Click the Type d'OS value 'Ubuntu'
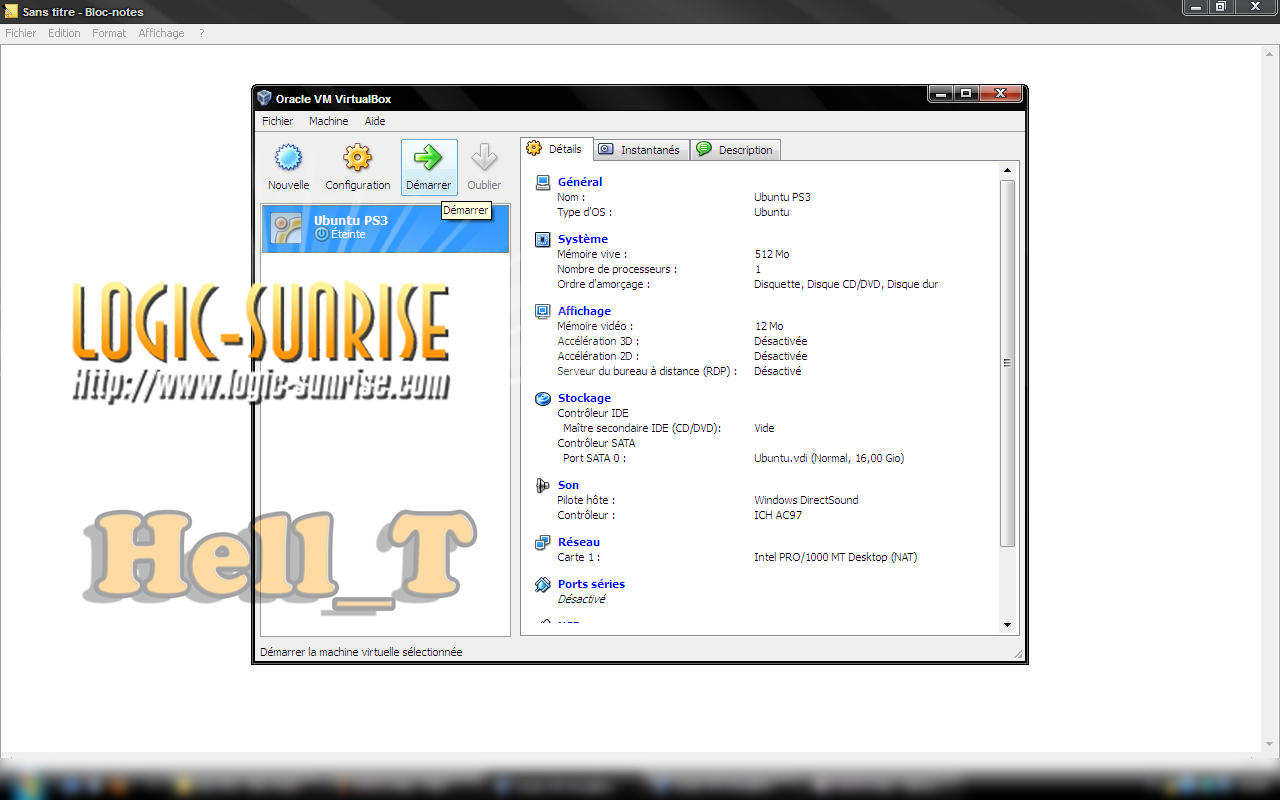Viewport: 1280px width, 800px height. pos(772,212)
